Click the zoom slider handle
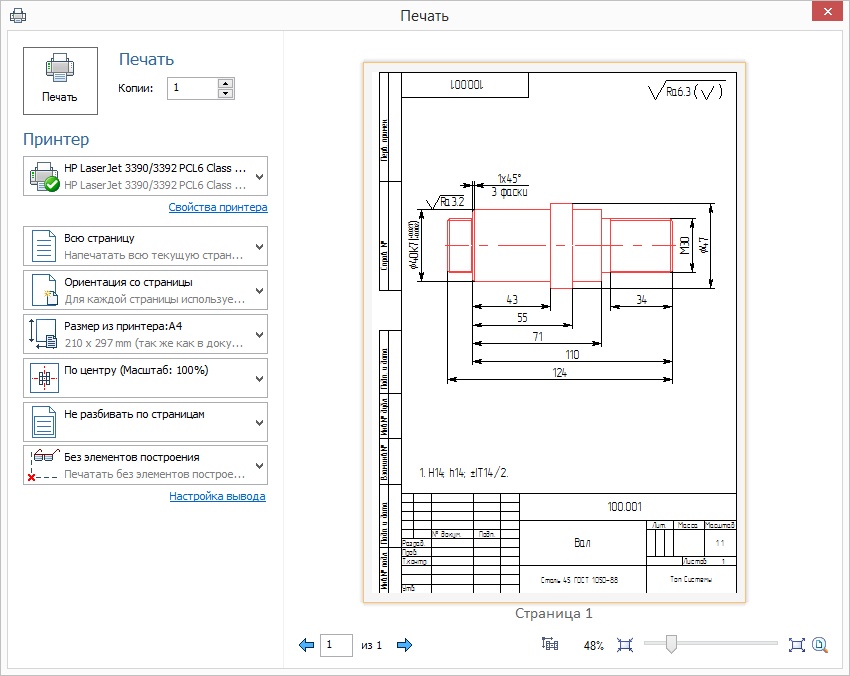850x676 pixels. [x=671, y=645]
